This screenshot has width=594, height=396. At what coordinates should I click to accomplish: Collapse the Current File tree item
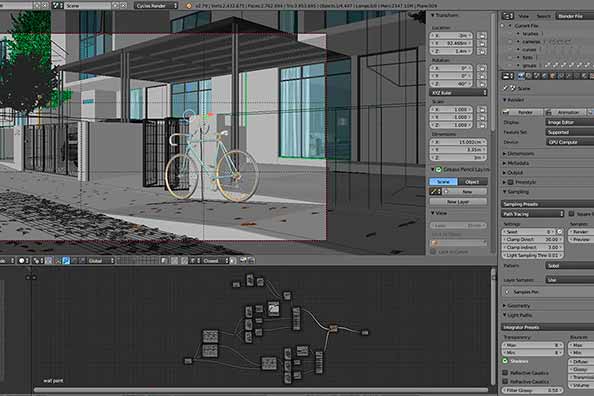coord(510,26)
